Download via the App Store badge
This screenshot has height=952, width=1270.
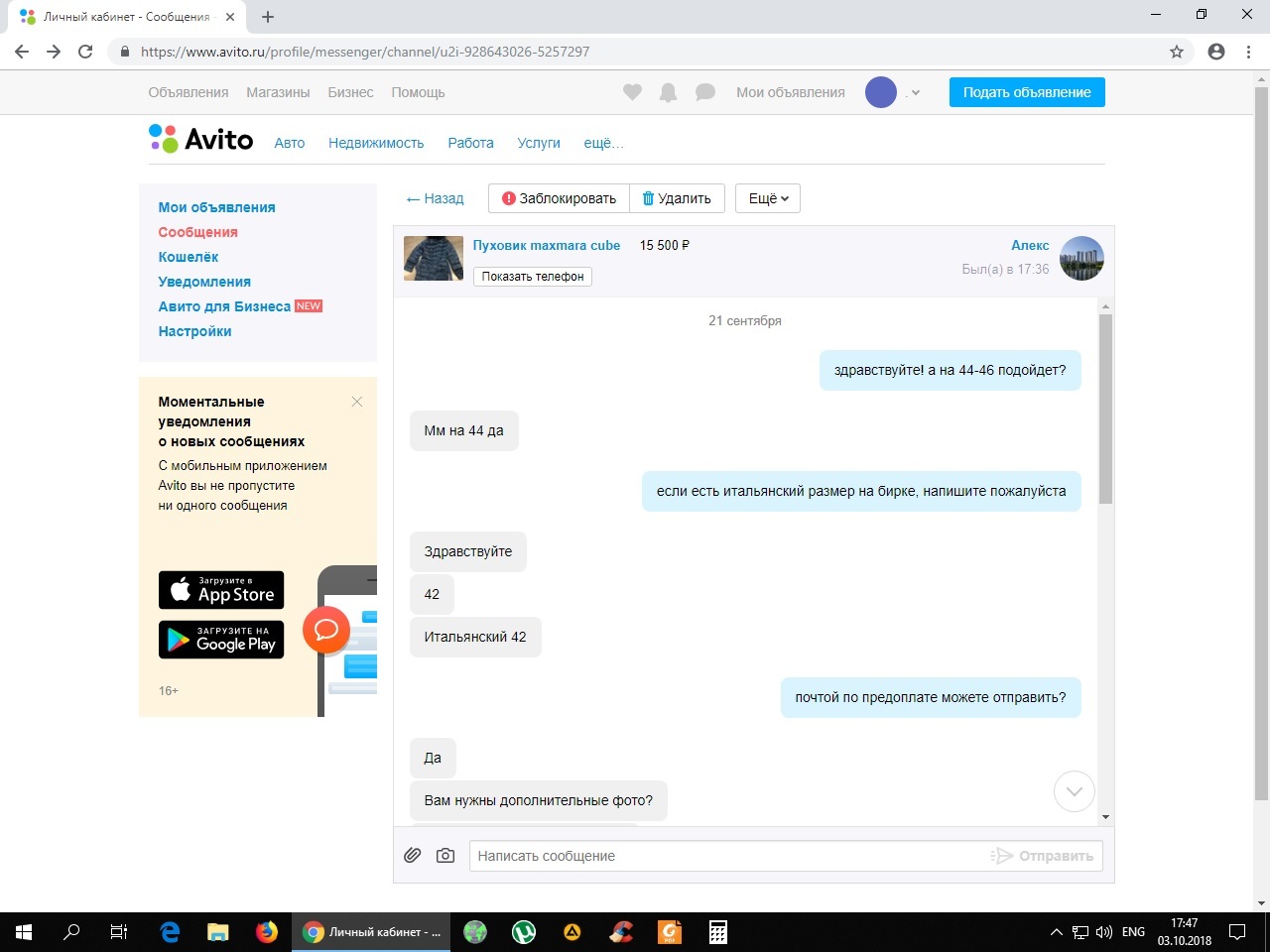pyautogui.click(x=221, y=590)
